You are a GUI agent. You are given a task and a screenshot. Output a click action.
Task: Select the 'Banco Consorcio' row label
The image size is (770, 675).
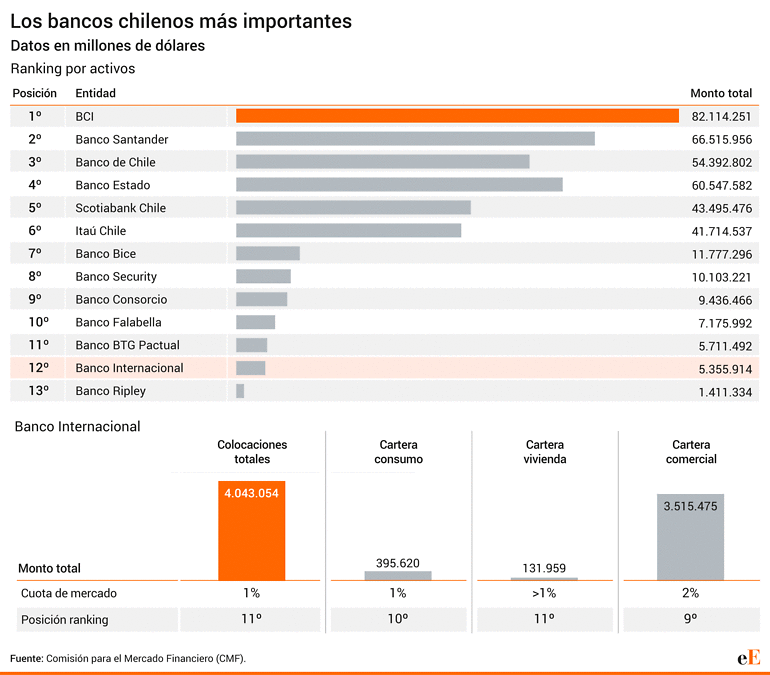tap(121, 299)
